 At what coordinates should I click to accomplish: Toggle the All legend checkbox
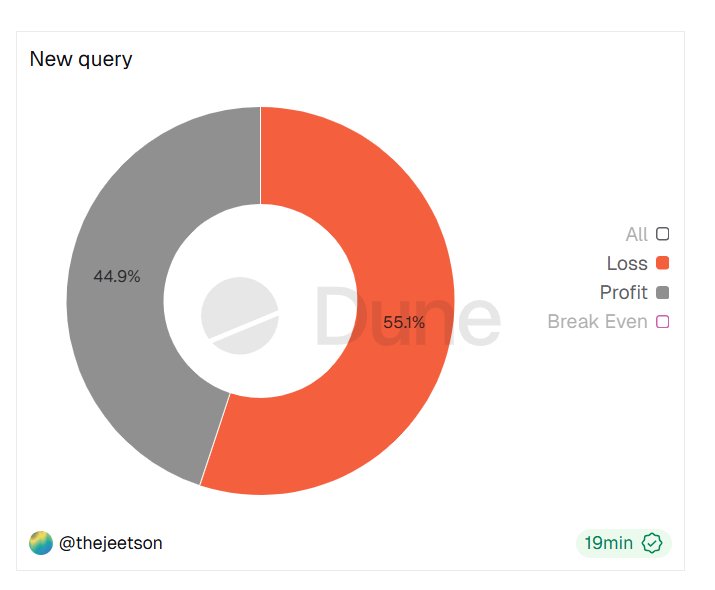[x=662, y=234]
